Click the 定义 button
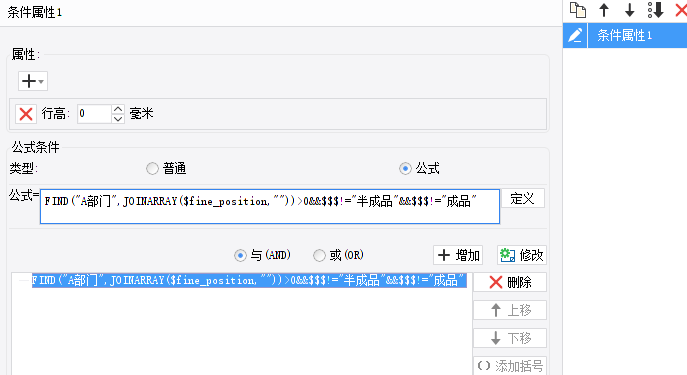Image resolution: width=687 pixels, height=375 pixels. coord(523,198)
